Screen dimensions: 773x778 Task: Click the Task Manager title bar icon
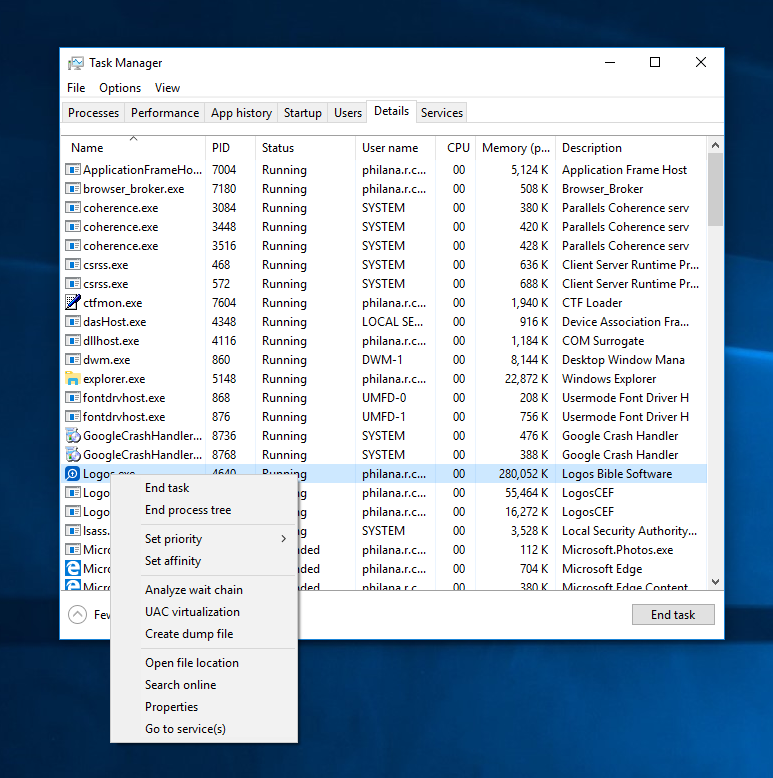(x=75, y=63)
